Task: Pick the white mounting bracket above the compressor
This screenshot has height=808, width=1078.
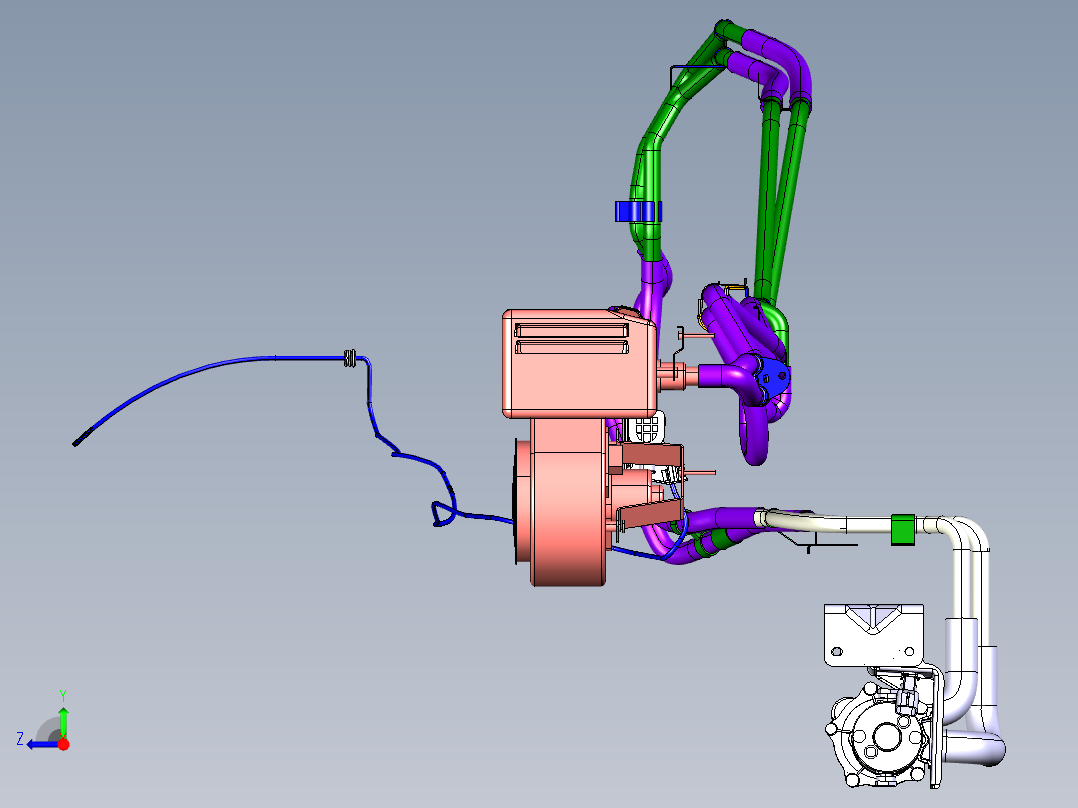Action: click(873, 634)
